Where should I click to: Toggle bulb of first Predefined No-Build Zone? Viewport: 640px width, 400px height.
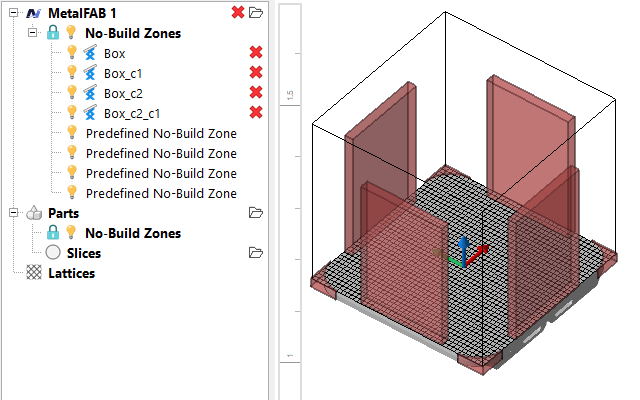[72, 132]
